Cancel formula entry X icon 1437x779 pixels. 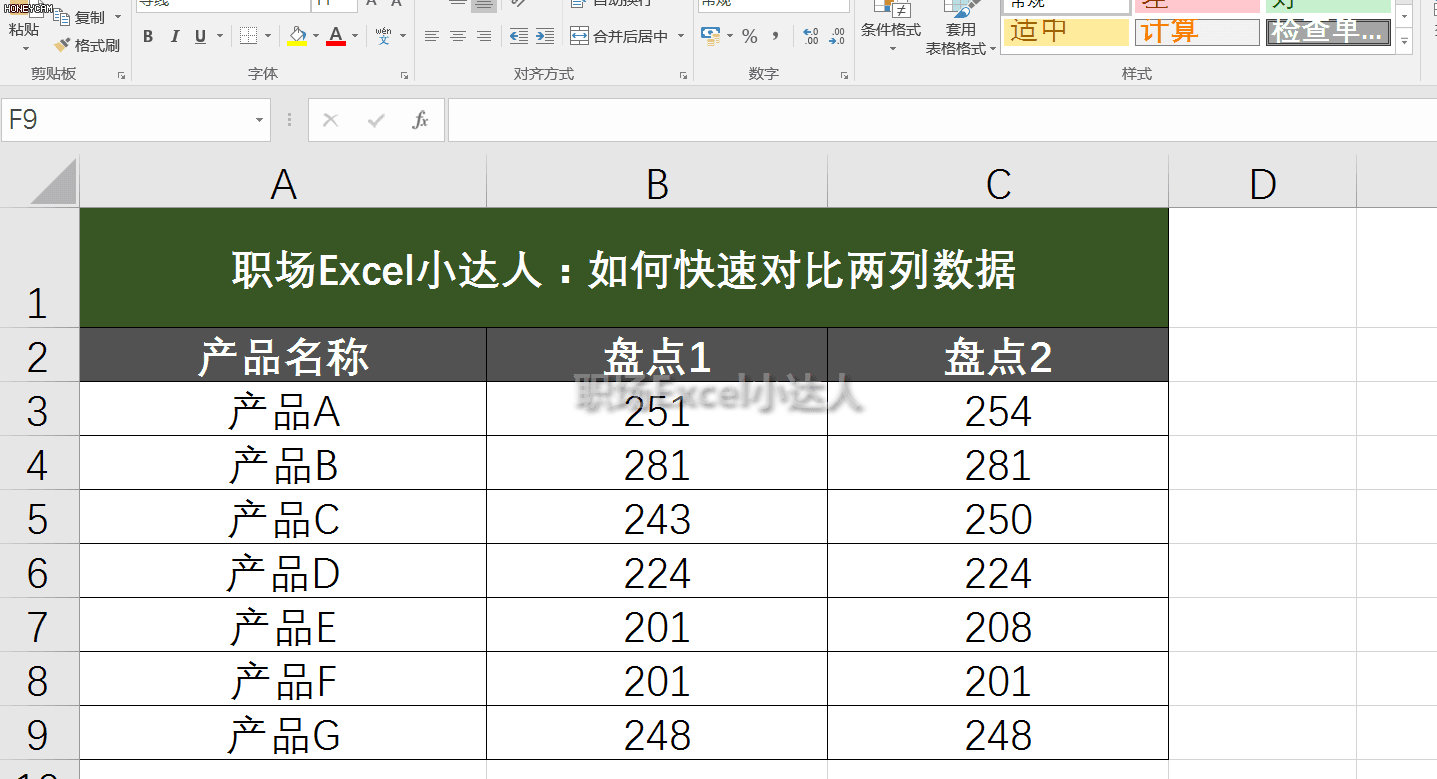[x=331, y=120]
